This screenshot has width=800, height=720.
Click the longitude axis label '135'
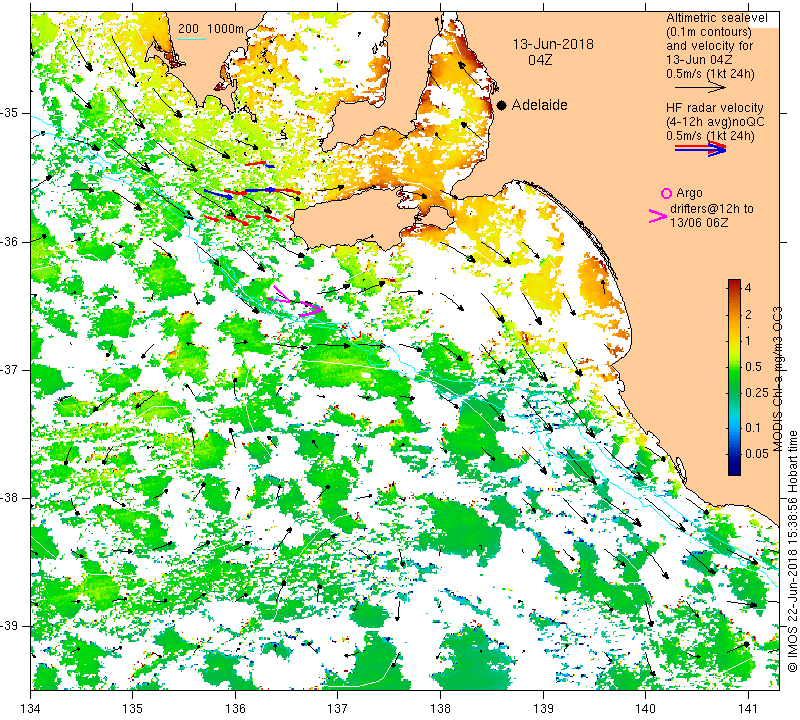click(133, 709)
